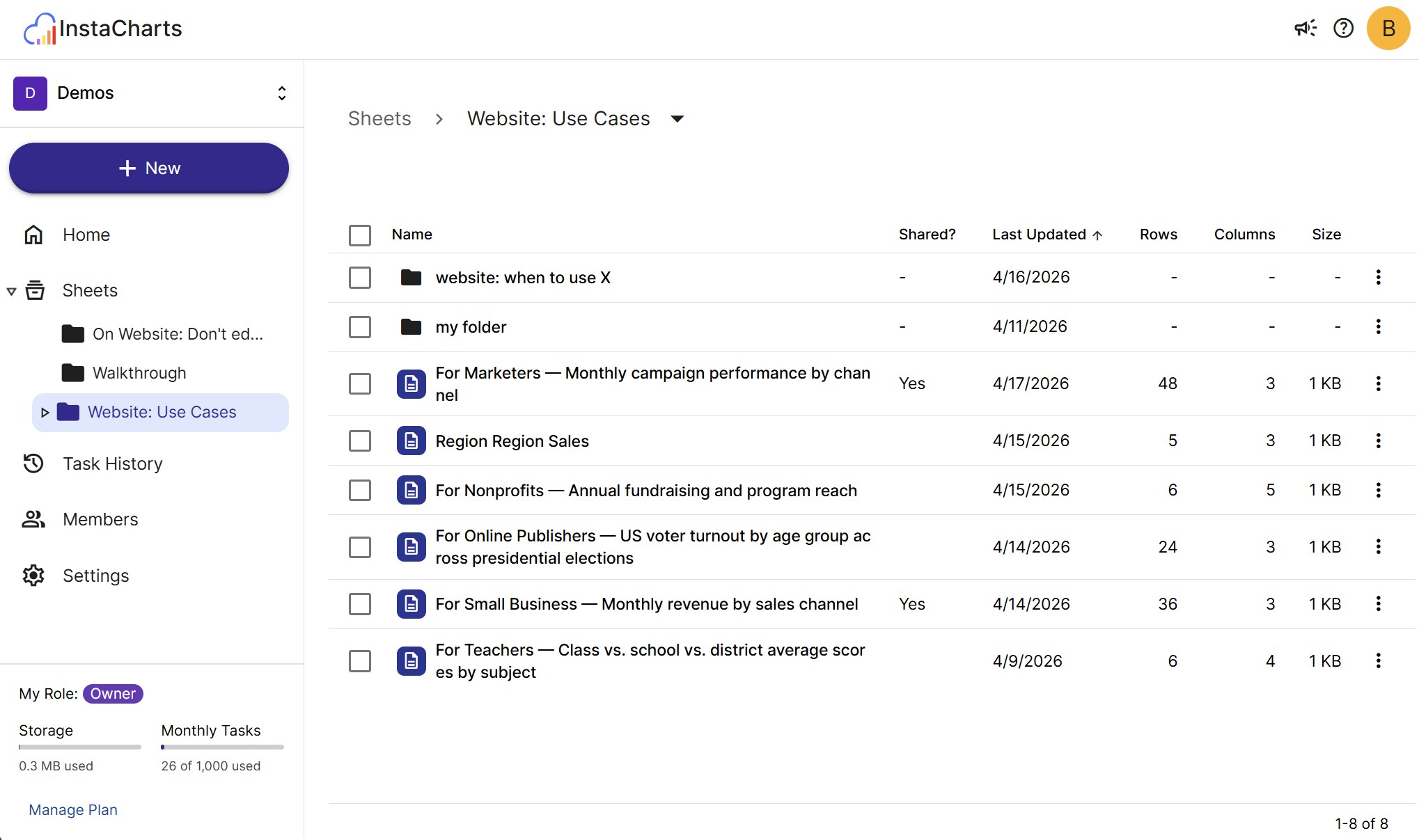1419x840 pixels.
Task: Open the Settings gear icon
Action: click(33, 576)
